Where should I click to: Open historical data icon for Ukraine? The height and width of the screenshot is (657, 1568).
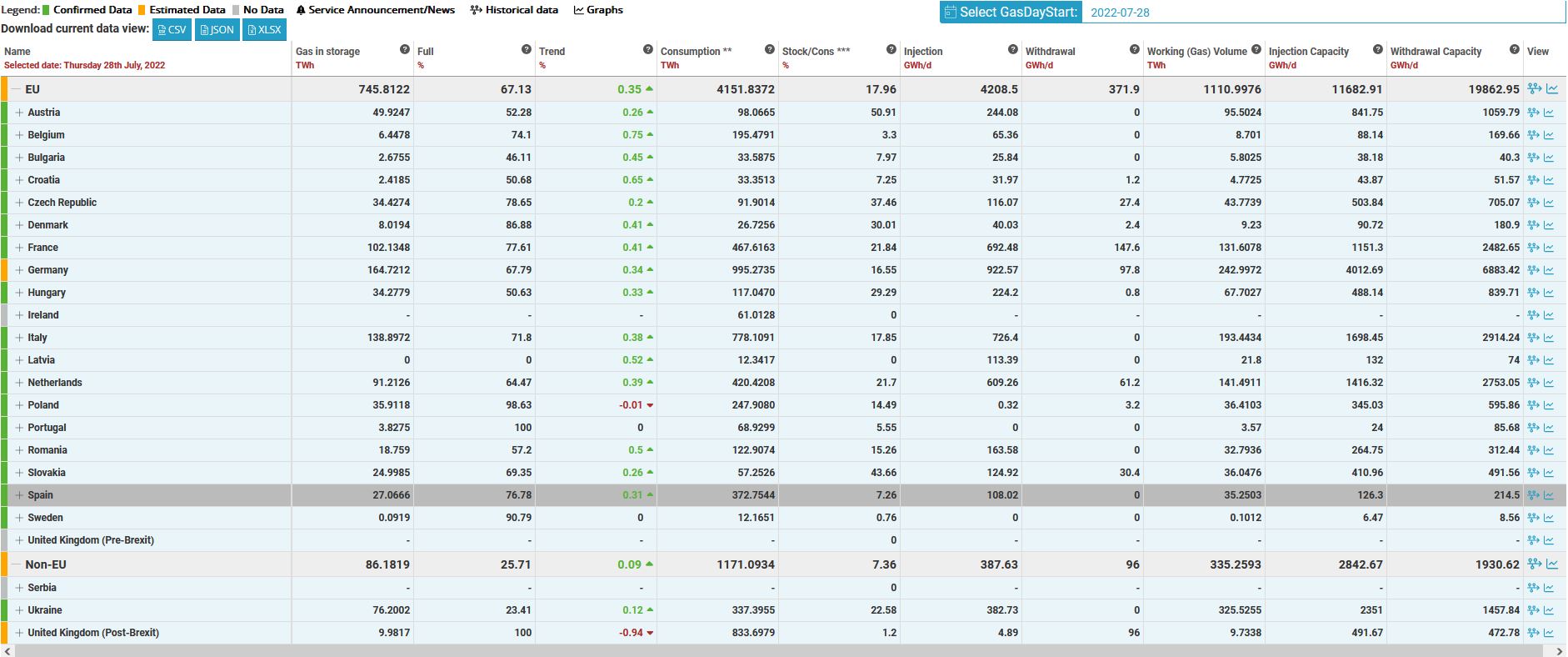pyautogui.click(x=1534, y=610)
